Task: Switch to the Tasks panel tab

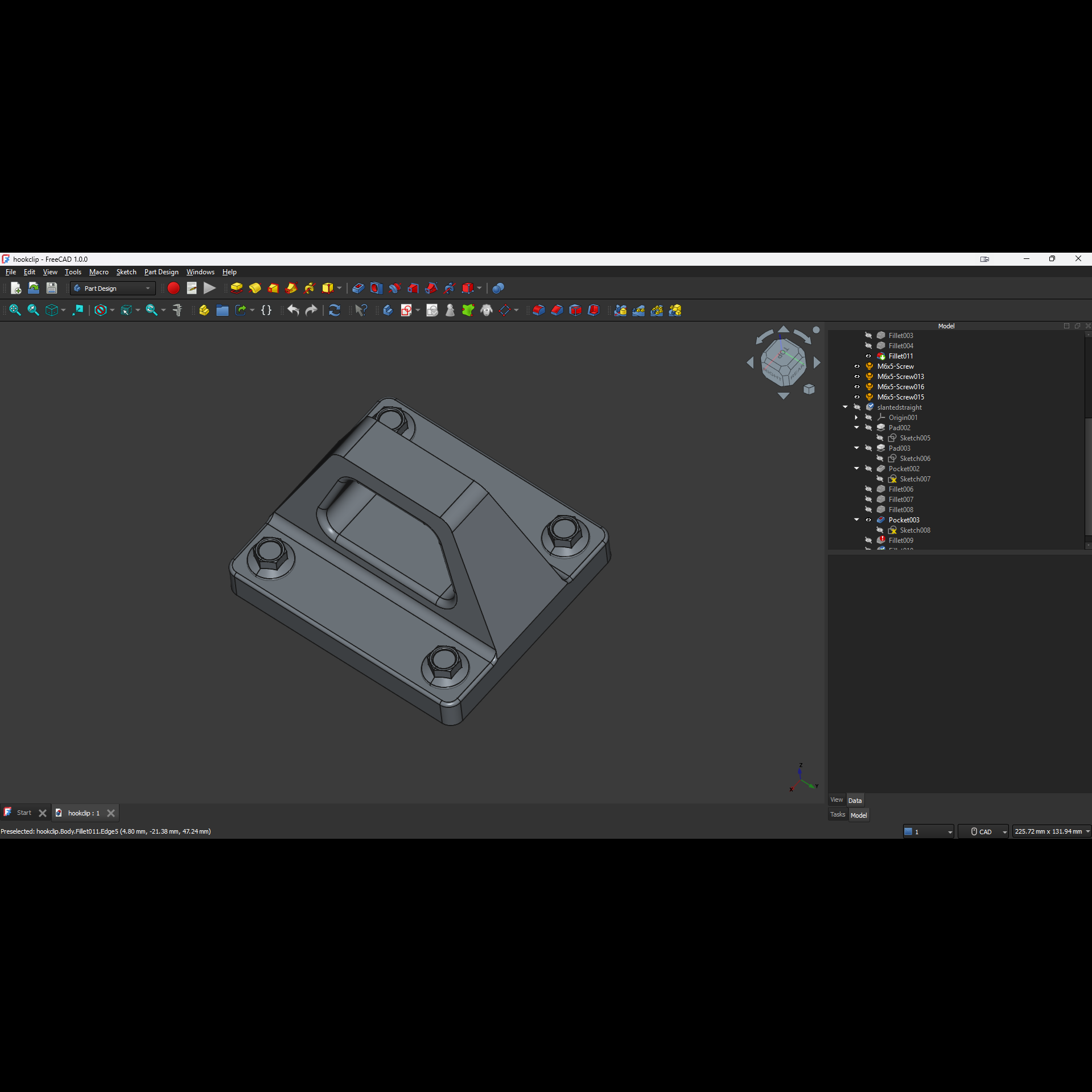Action: coord(838,815)
